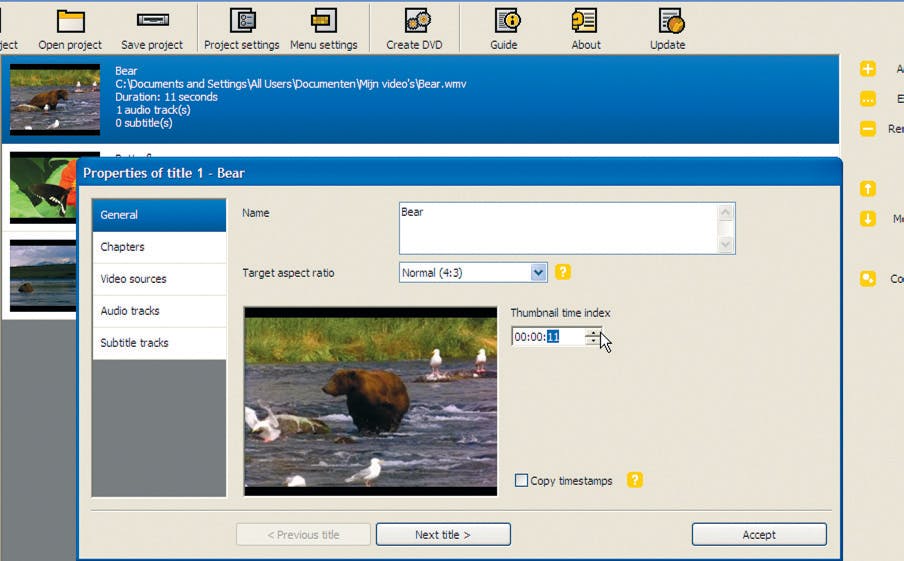Decrease thumbnail time index with down arrow
The image size is (904, 561).
click(x=593, y=341)
